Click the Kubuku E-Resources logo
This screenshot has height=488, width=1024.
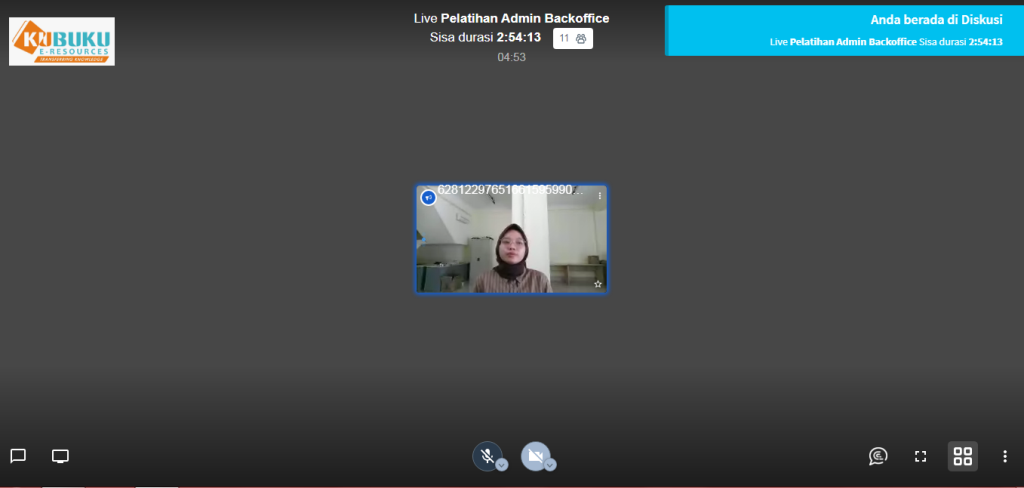62,41
